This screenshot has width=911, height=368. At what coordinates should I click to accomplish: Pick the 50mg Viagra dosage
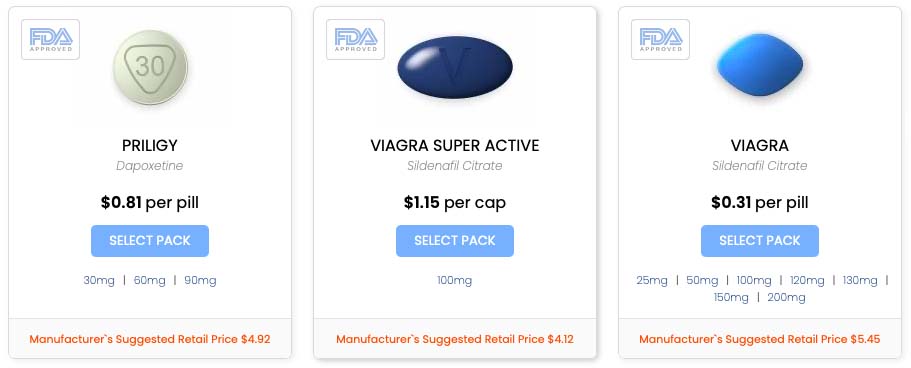pos(702,281)
